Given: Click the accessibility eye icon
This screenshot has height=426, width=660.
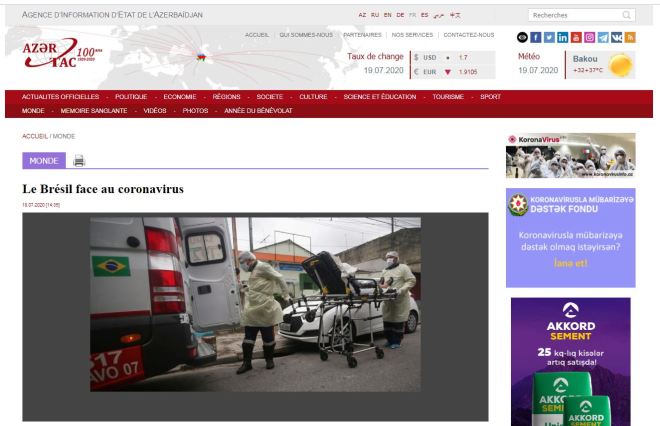Looking at the screenshot, I should [x=522, y=37].
